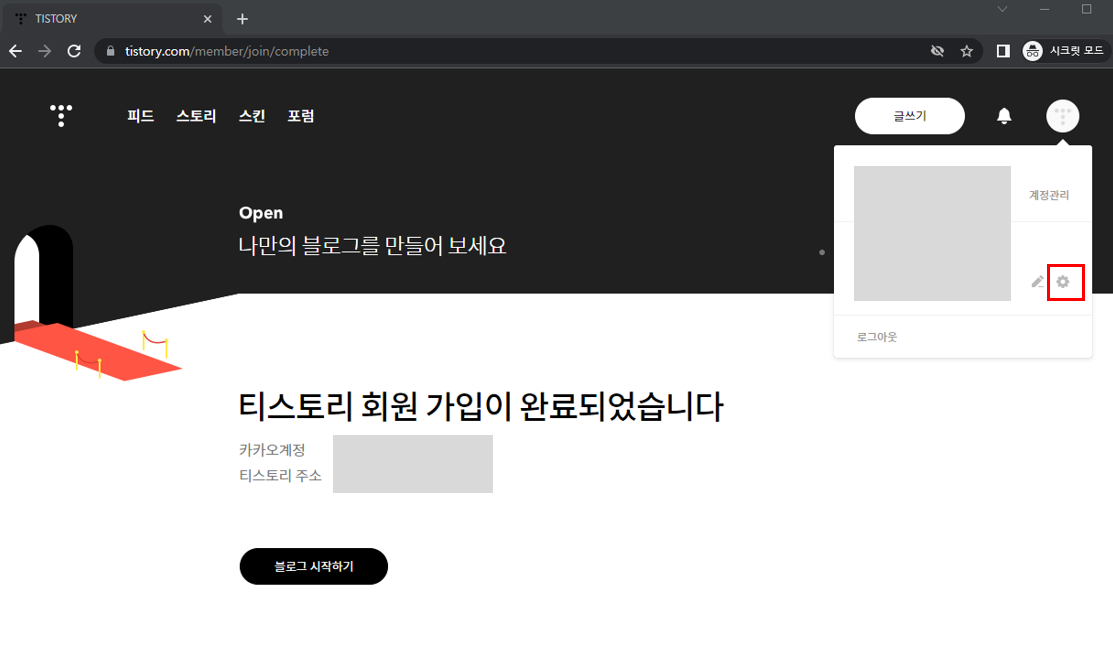Open the 스킨 menu
The image size is (1113, 652).
point(252,116)
